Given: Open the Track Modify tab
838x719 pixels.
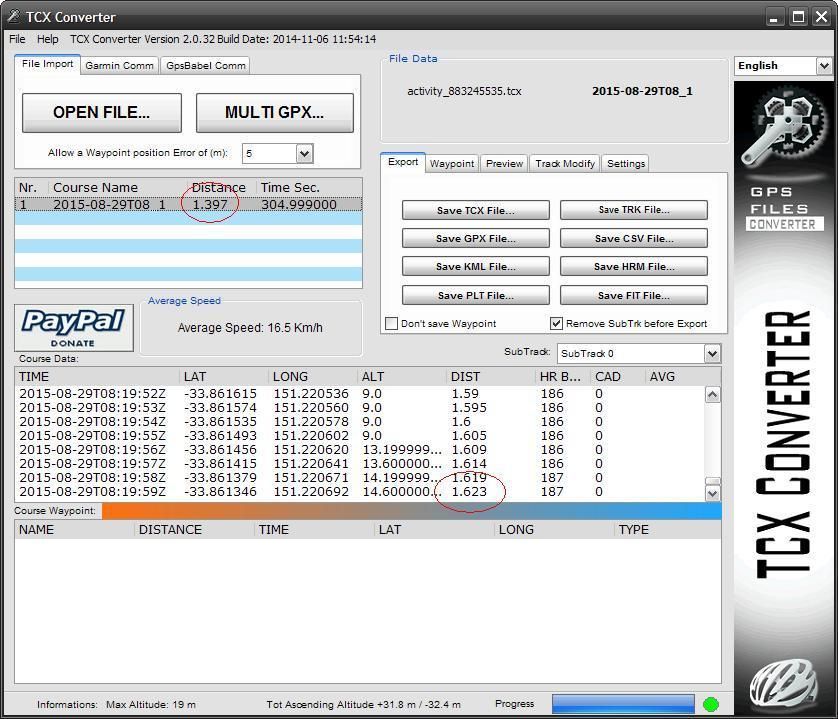Looking at the screenshot, I should pos(565,164).
